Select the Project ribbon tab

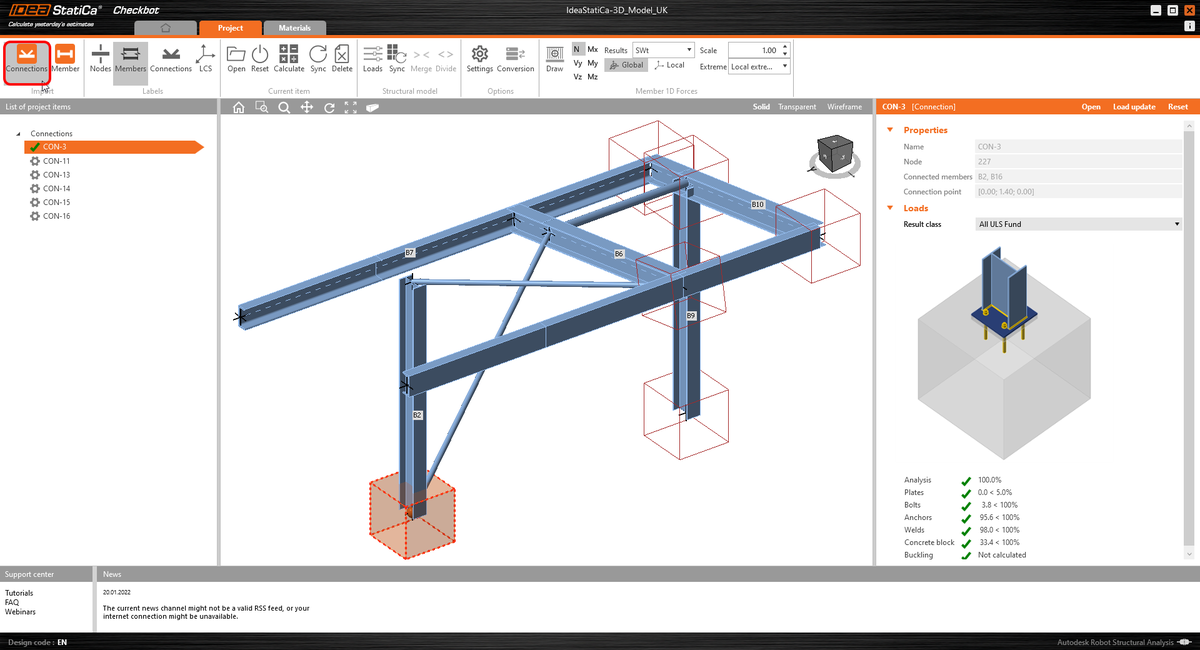click(x=231, y=28)
